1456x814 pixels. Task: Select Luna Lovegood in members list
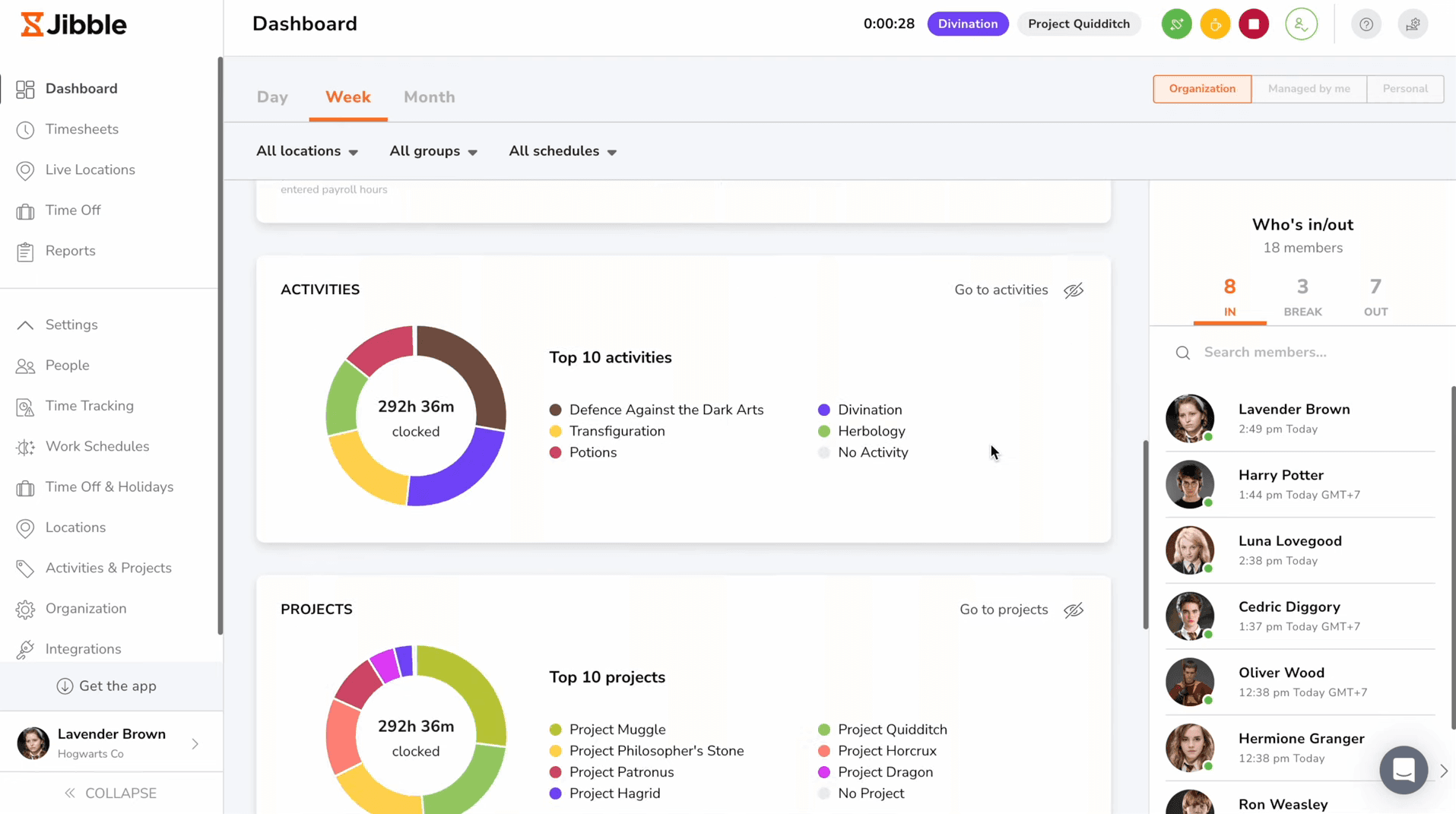pyautogui.click(x=1300, y=550)
